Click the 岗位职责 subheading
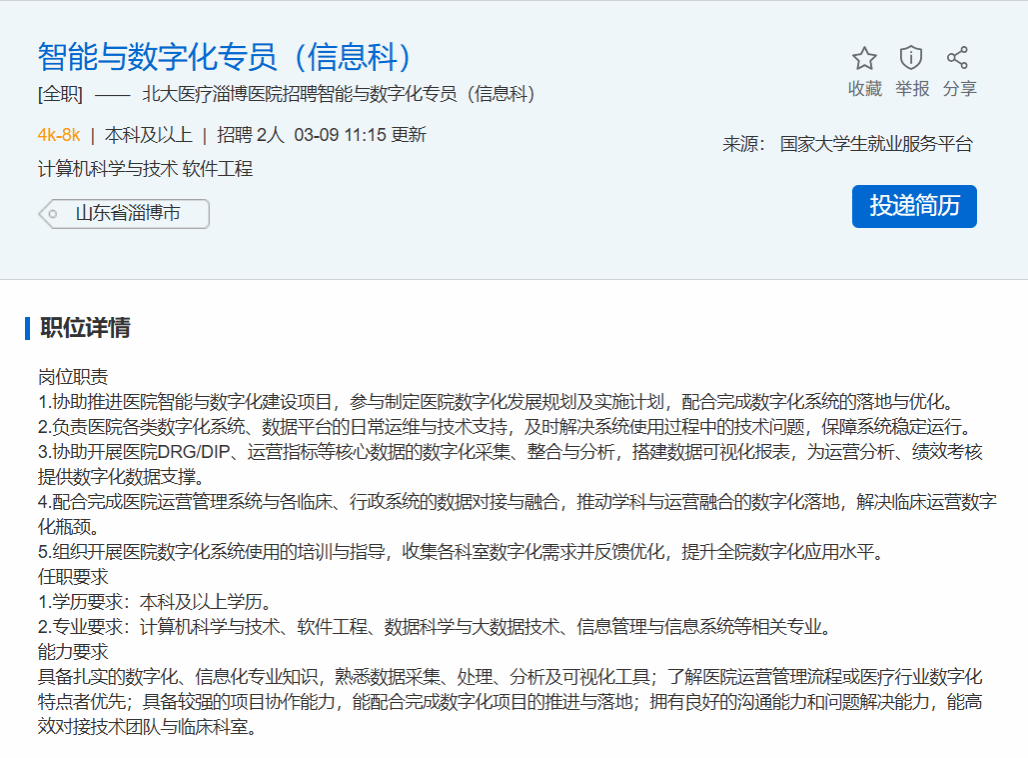The height and width of the screenshot is (758, 1028). tap(73, 377)
